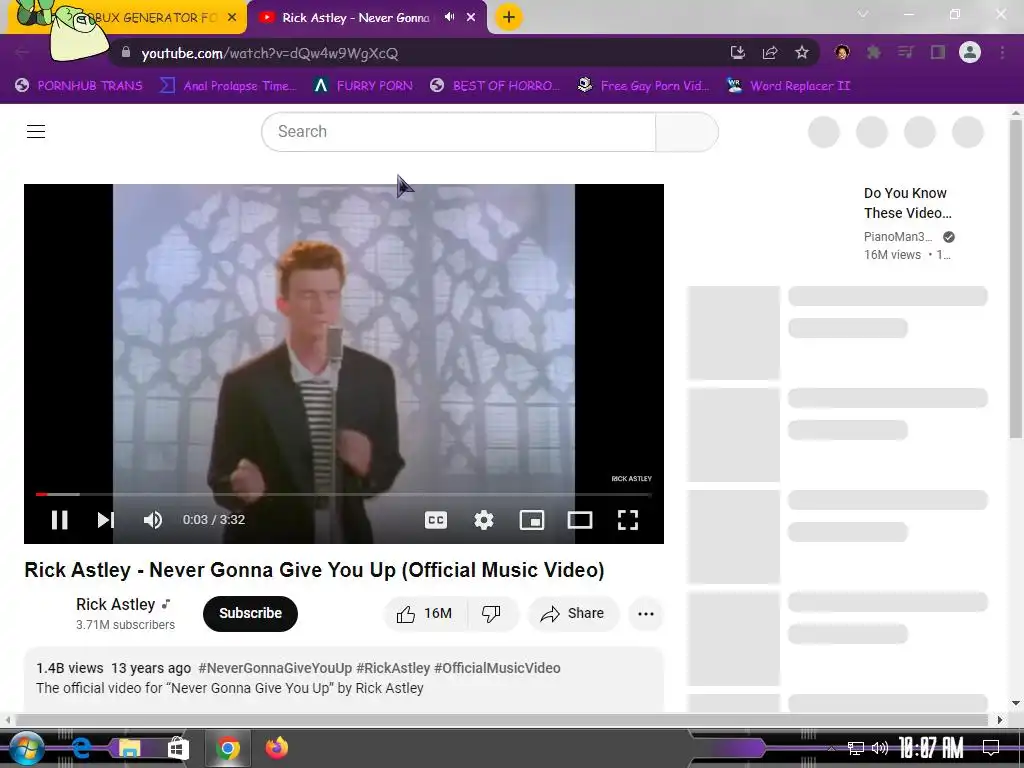Open Microsoft Store from taskbar
1024x768 pixels.
coord(178,748)
